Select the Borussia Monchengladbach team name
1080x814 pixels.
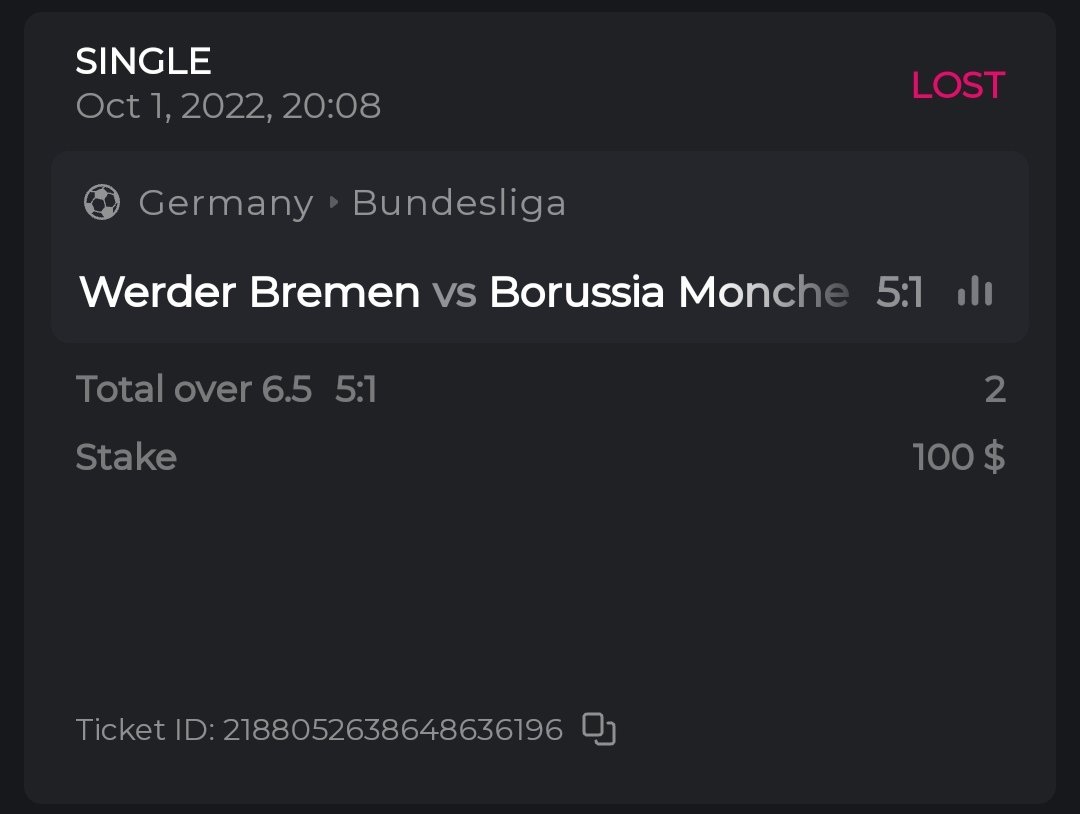pos(668,292)
